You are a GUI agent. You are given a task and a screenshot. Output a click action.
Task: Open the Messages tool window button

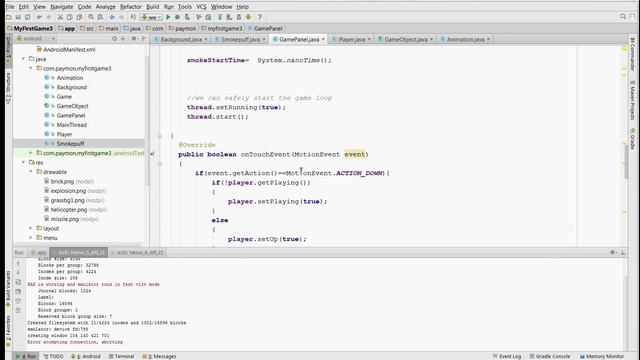point(159,356)
